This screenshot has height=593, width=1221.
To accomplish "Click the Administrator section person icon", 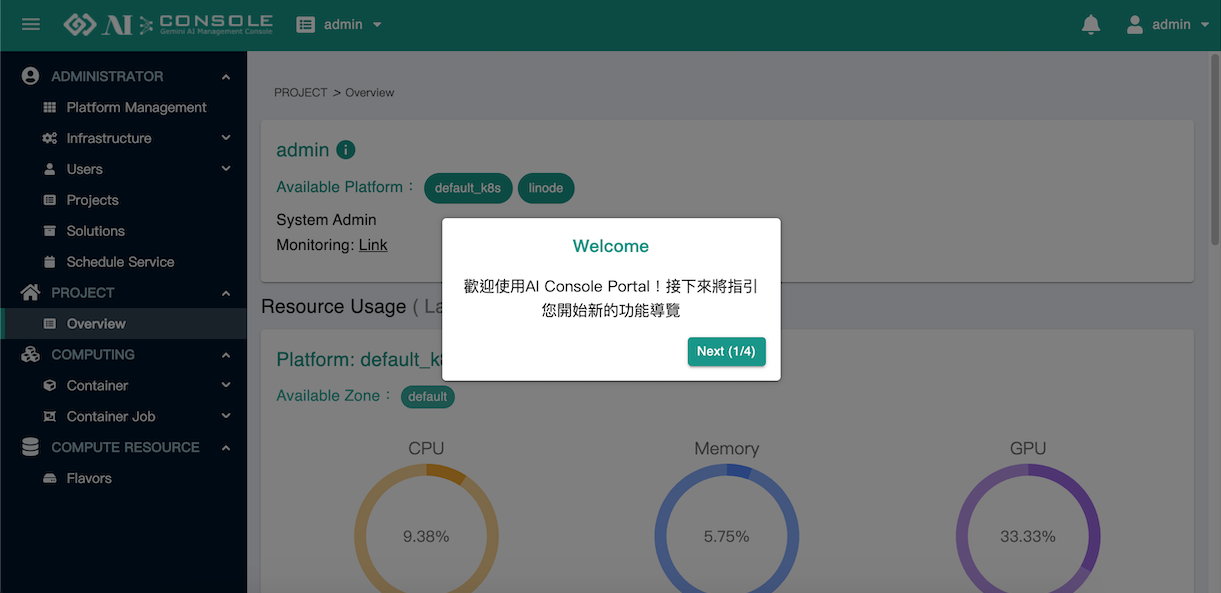I will (30, 76).
